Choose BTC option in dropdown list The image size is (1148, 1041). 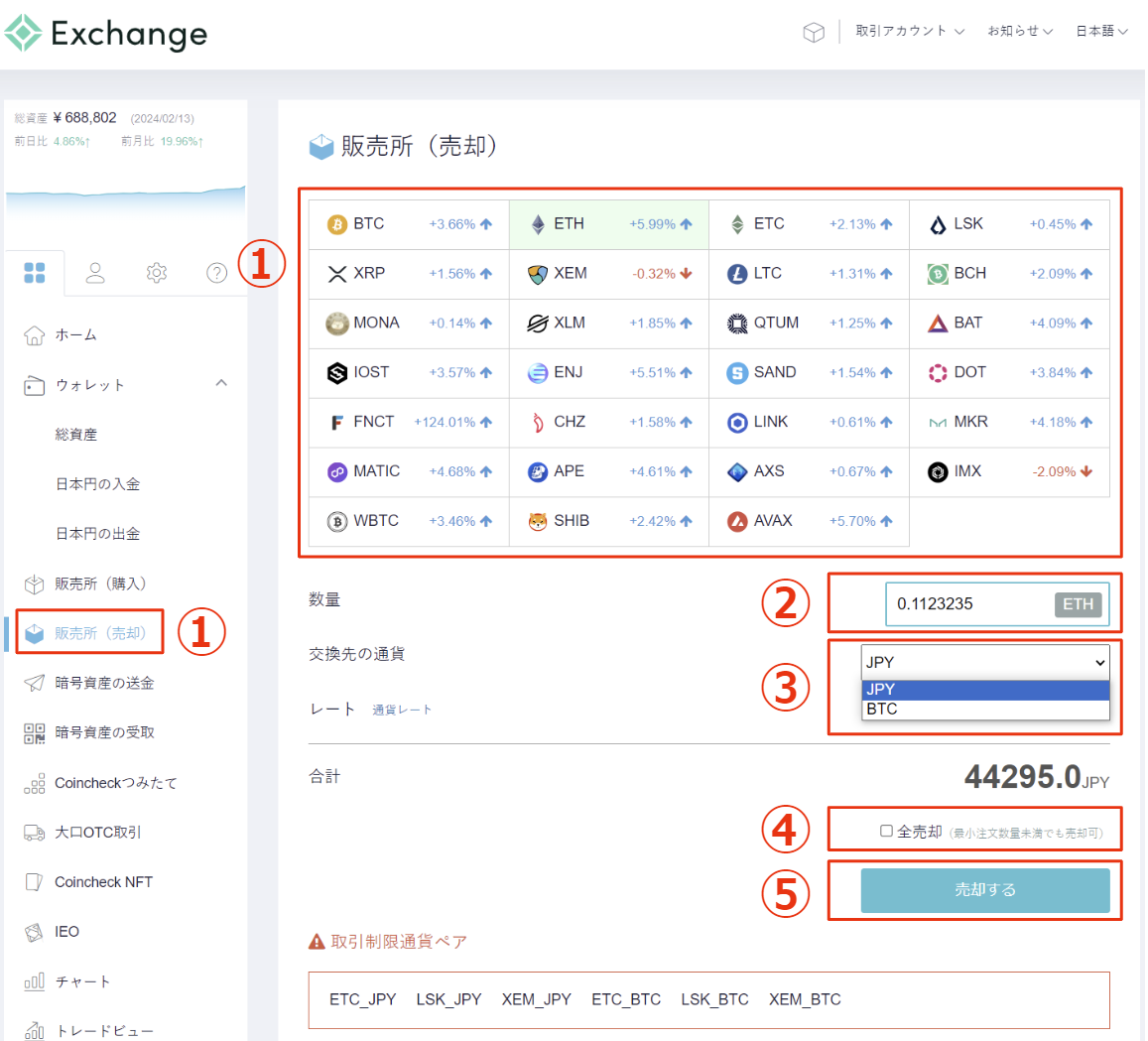pos(882,710)
